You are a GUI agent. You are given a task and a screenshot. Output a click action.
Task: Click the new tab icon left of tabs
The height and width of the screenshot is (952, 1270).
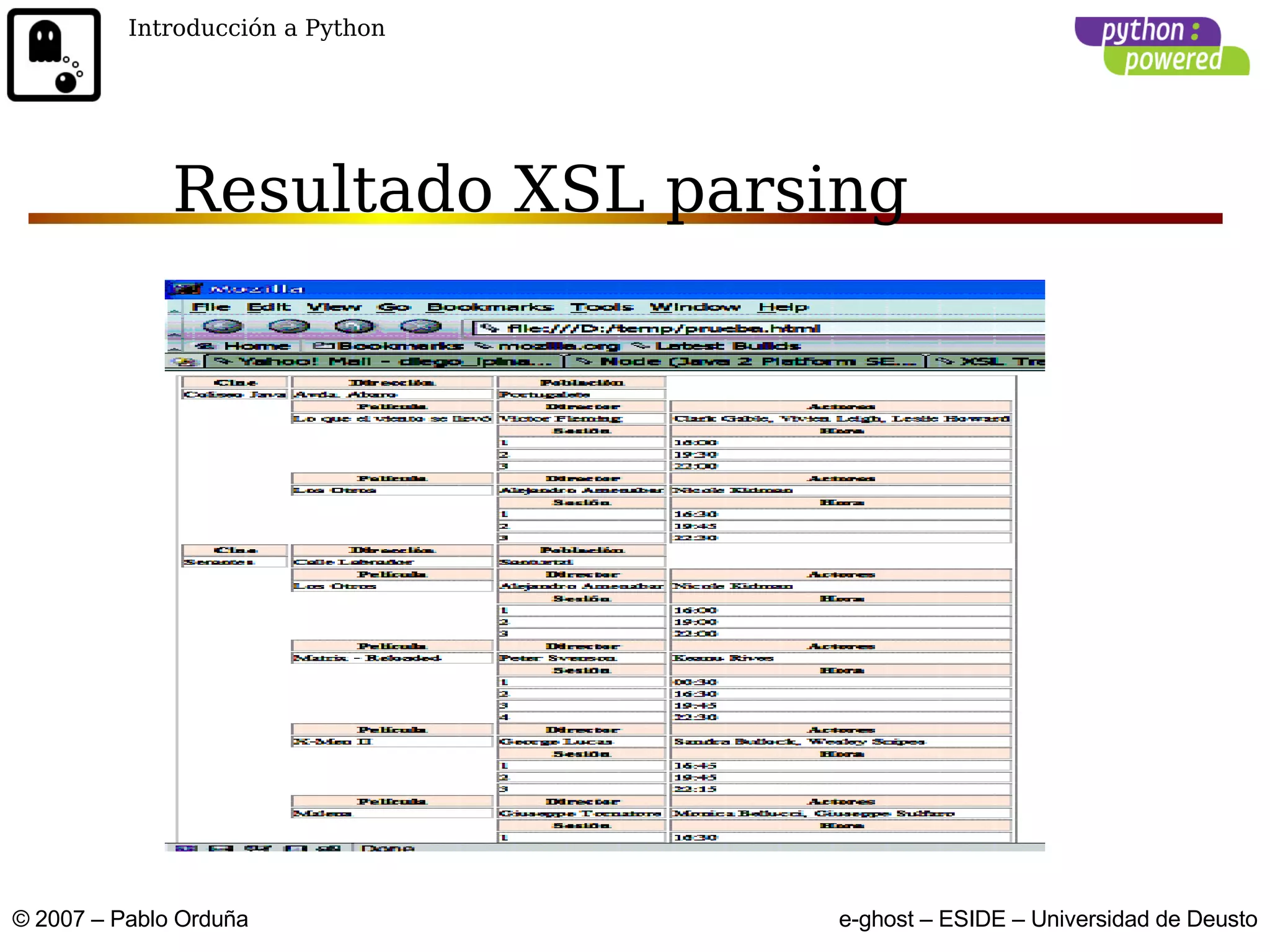point(185,361)
